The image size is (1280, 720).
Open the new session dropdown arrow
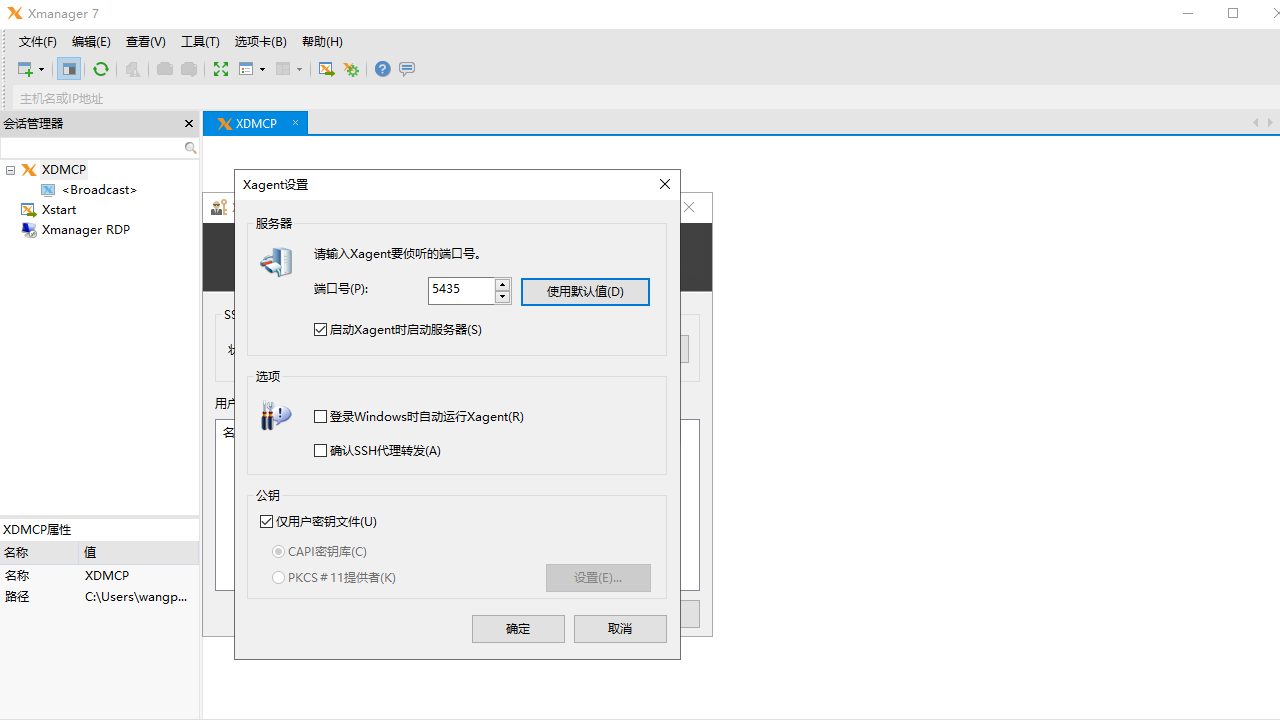(x=40, y=69)
